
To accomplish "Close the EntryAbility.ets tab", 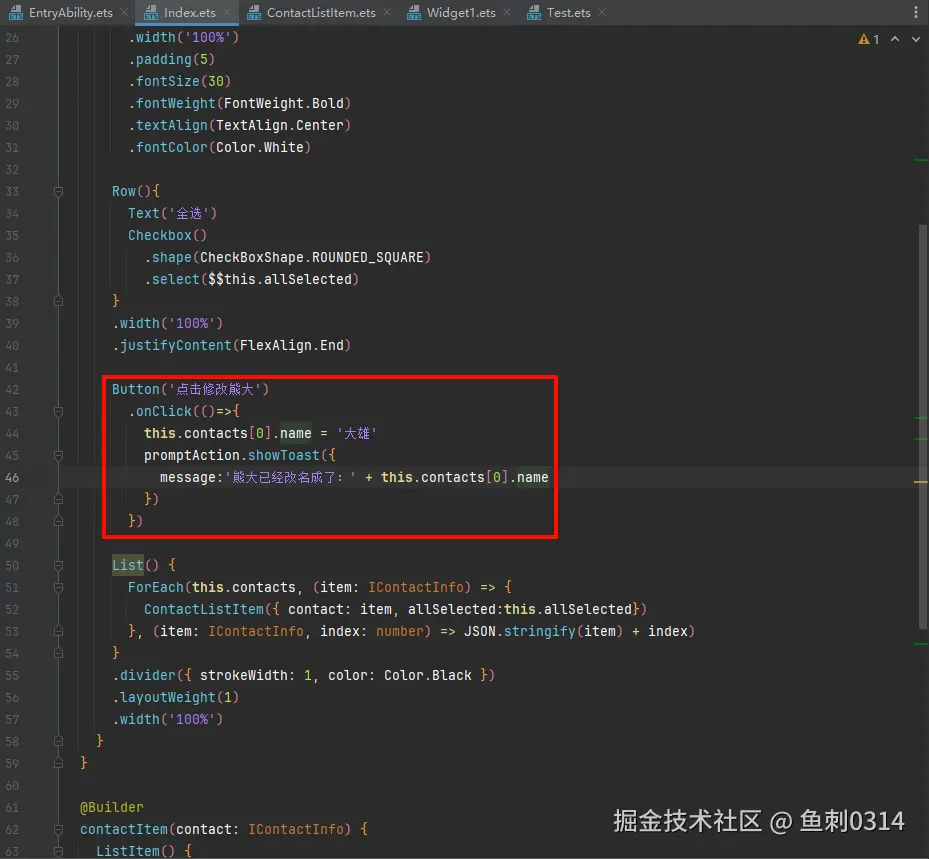I will coord(124,12).
